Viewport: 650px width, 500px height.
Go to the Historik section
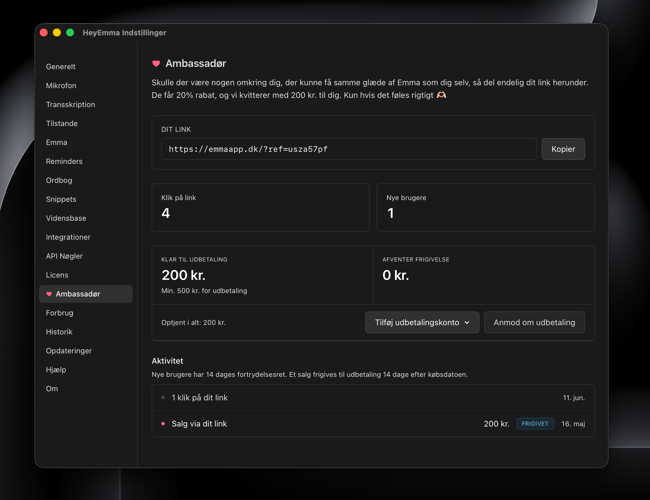[x=59, y=332]
